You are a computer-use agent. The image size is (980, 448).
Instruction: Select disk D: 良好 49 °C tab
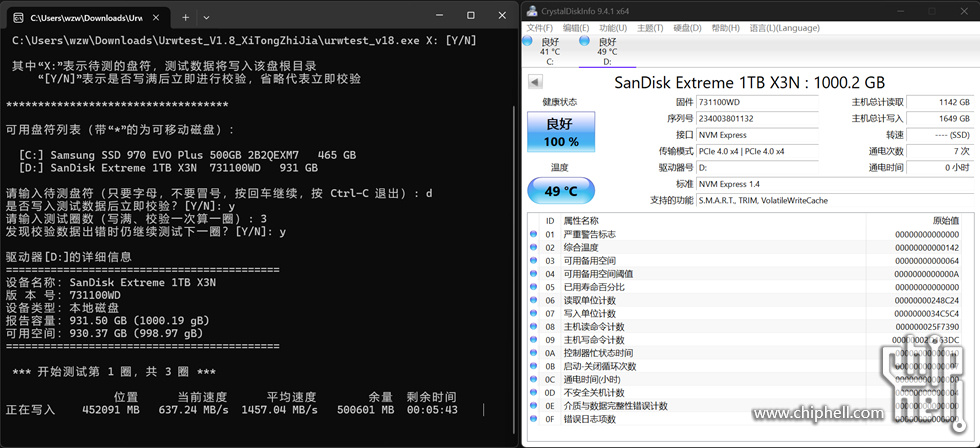608,51
